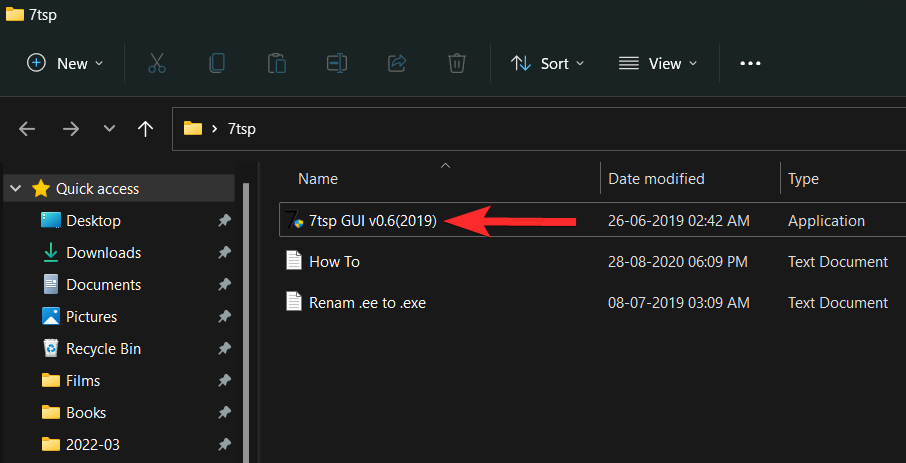Open the New item dropdown
906x463 pixels.
pos(65,63)
